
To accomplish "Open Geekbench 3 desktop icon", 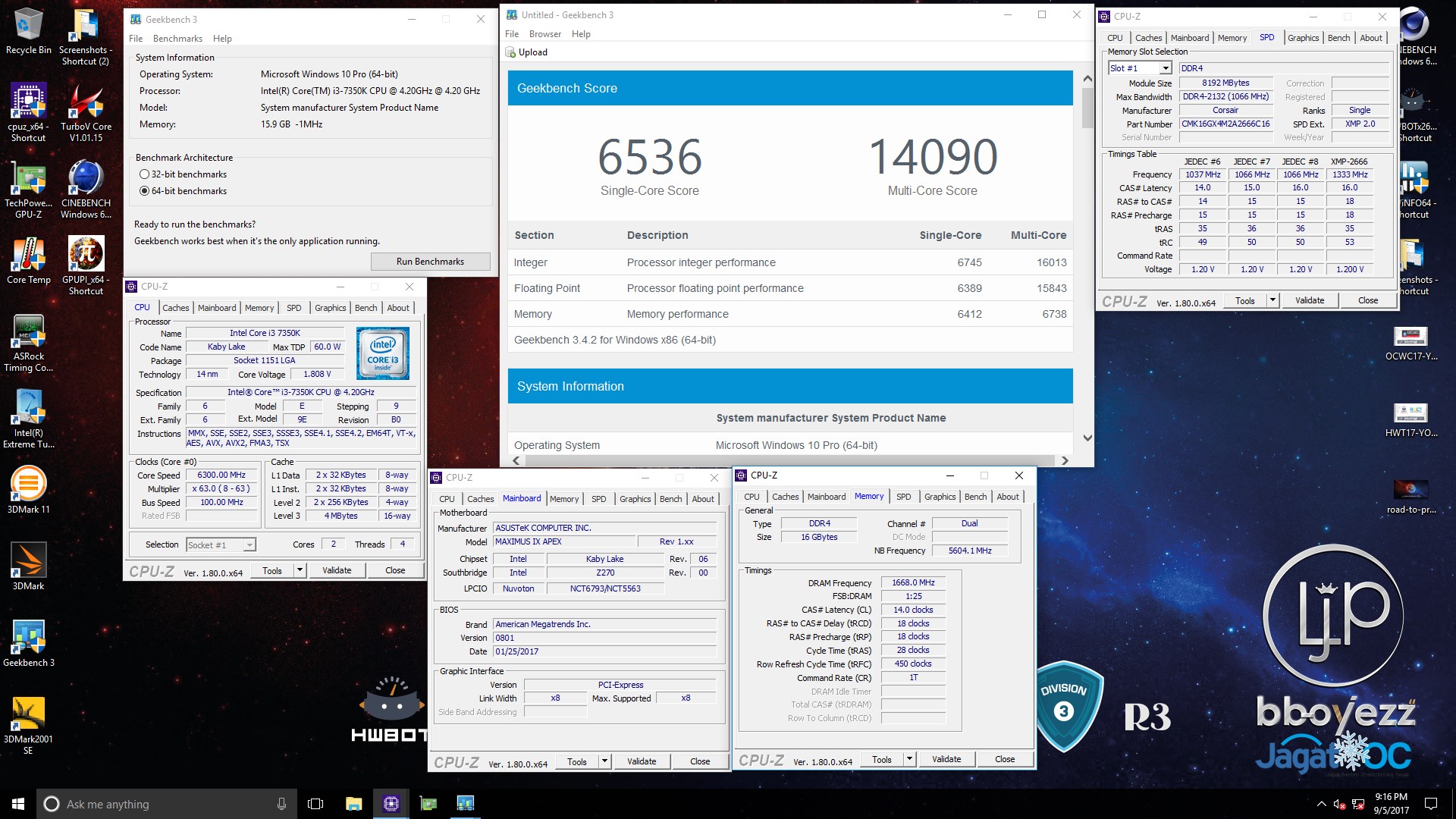I will (x=29, y=644).
